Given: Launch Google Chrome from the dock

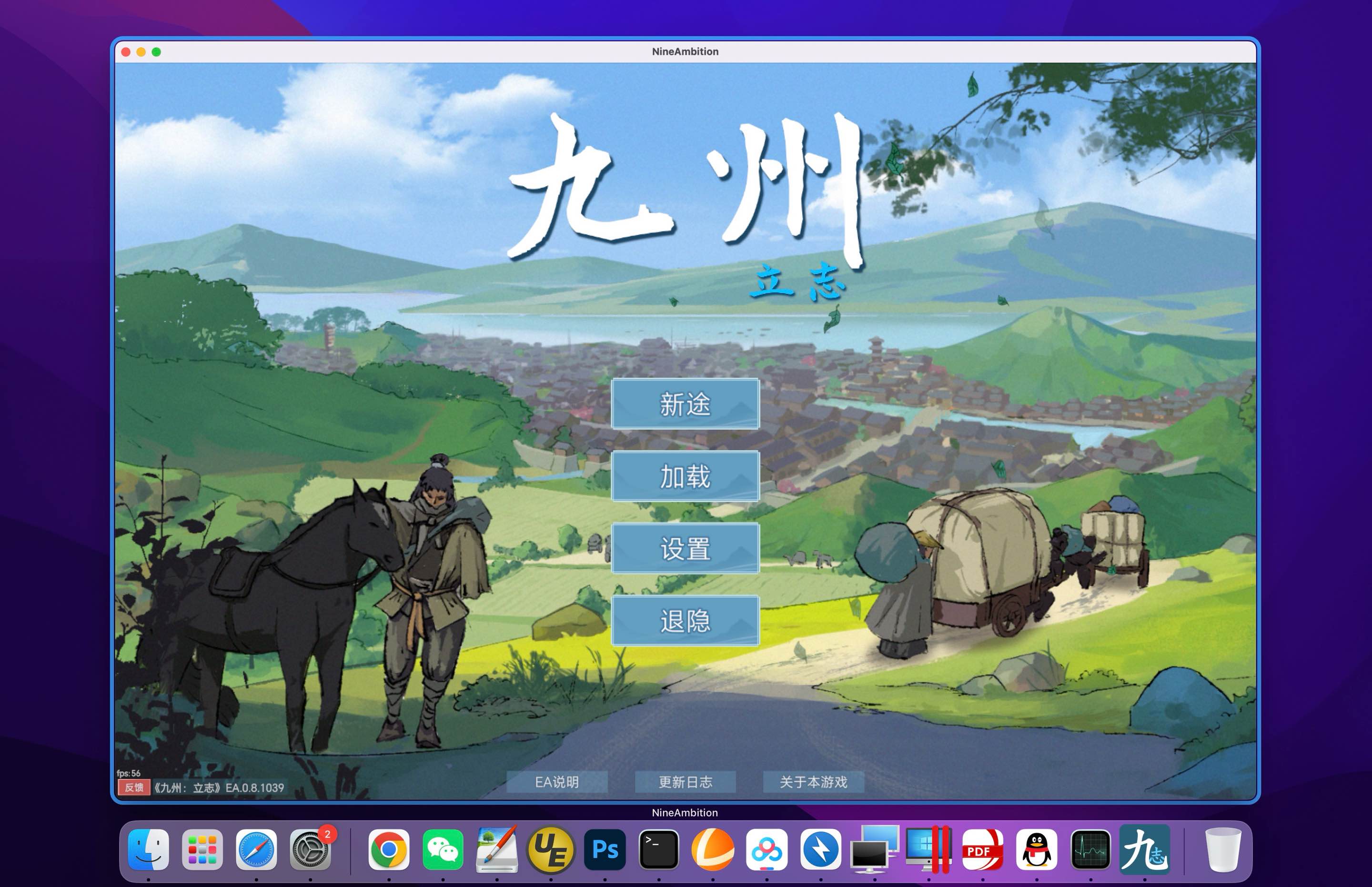Looking at the screenshot, I should tap(389, 849).
